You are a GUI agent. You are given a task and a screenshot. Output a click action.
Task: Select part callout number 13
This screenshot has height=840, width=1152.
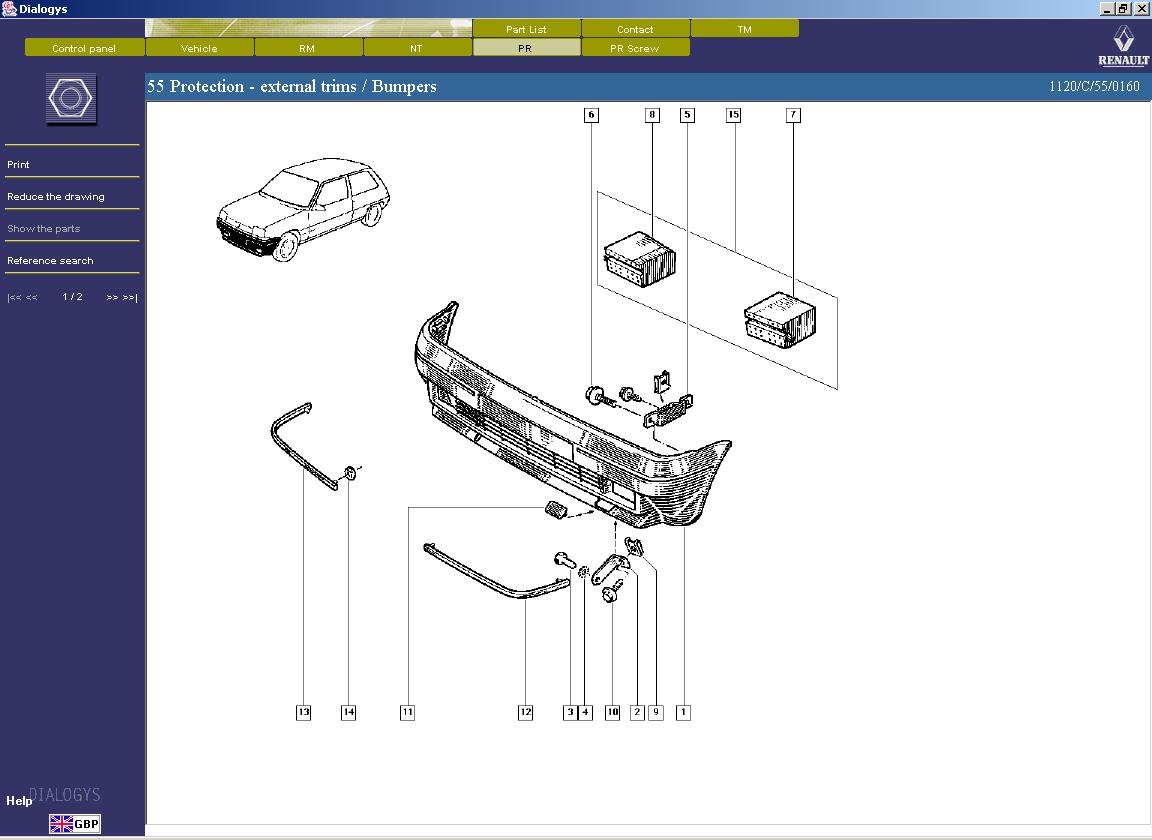[x=303, y=712]
